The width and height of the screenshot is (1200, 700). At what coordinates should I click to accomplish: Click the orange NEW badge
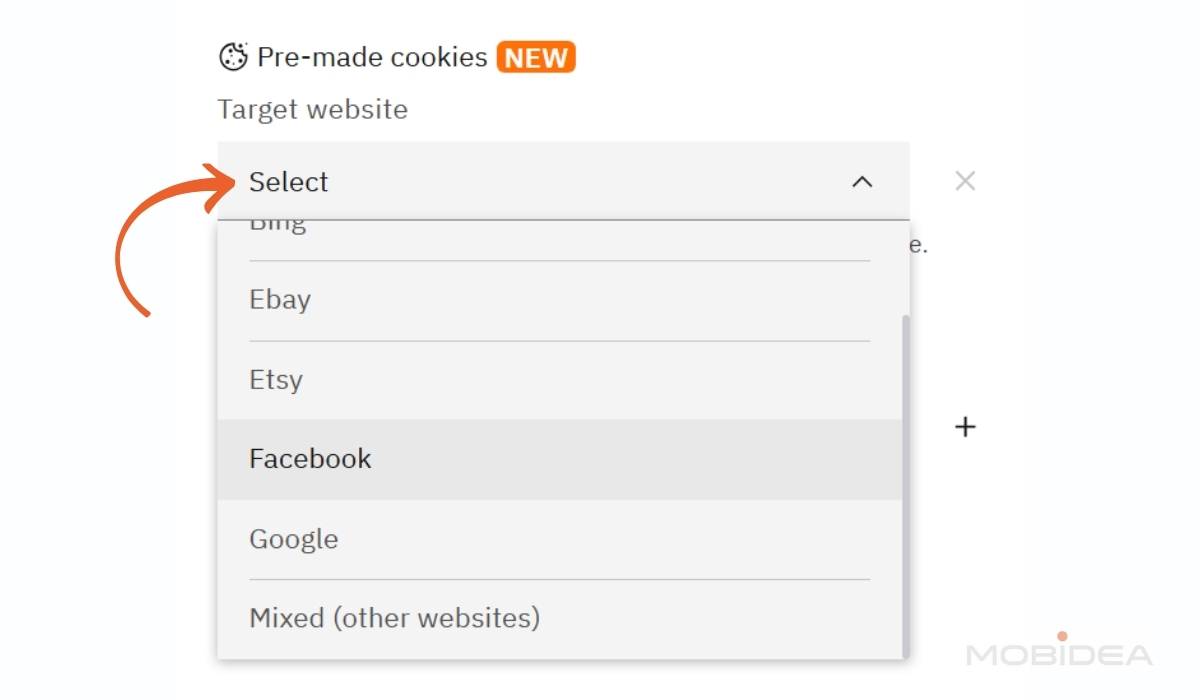point(536,57)
